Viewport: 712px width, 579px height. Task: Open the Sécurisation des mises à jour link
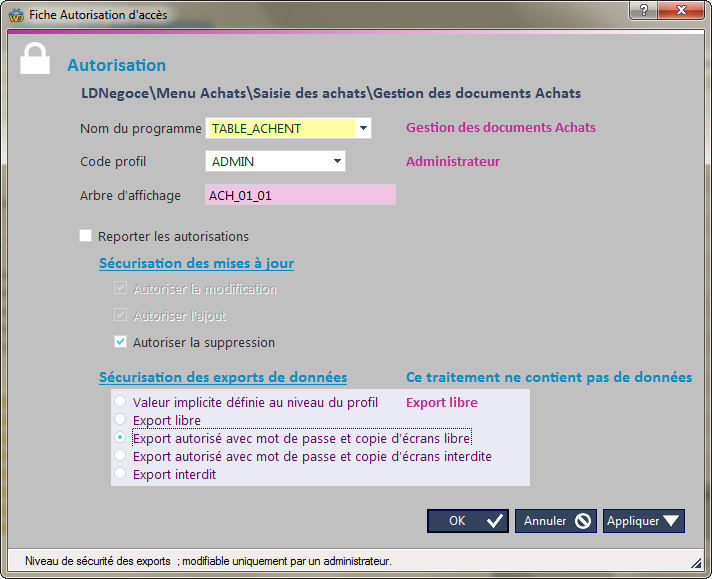196,264
